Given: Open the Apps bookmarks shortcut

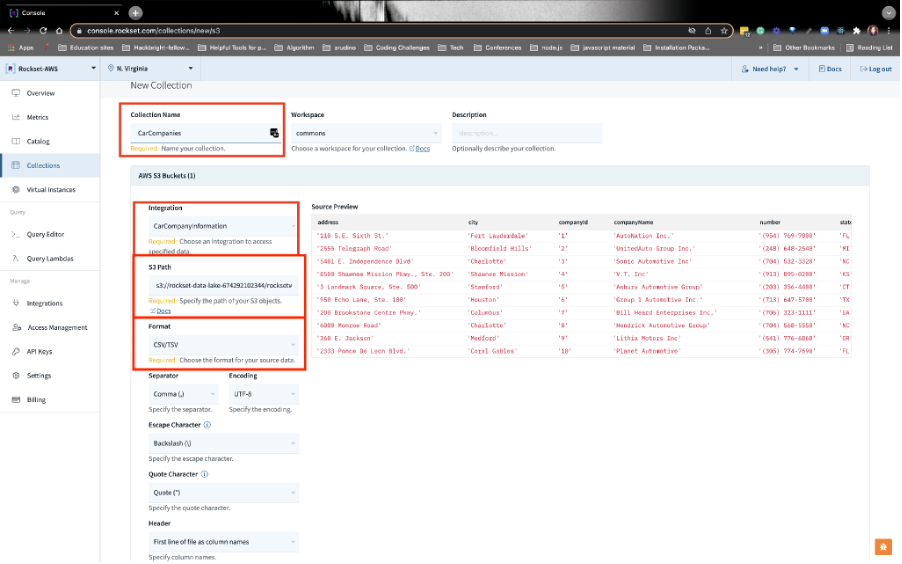Looking at the screenshot, I should coord(21,48).
